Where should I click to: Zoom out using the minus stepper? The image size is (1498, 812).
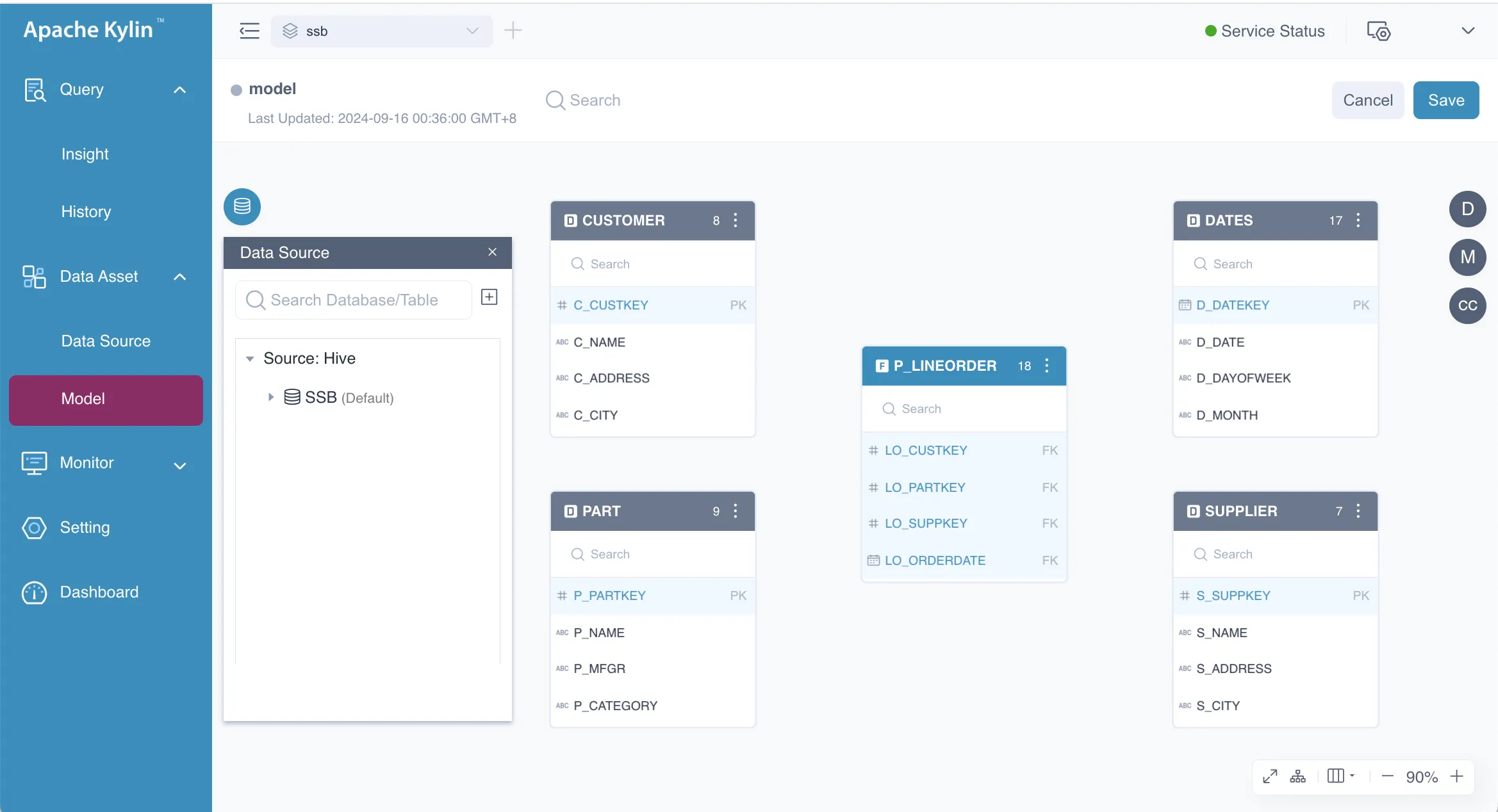click(x=1387, y=776)
